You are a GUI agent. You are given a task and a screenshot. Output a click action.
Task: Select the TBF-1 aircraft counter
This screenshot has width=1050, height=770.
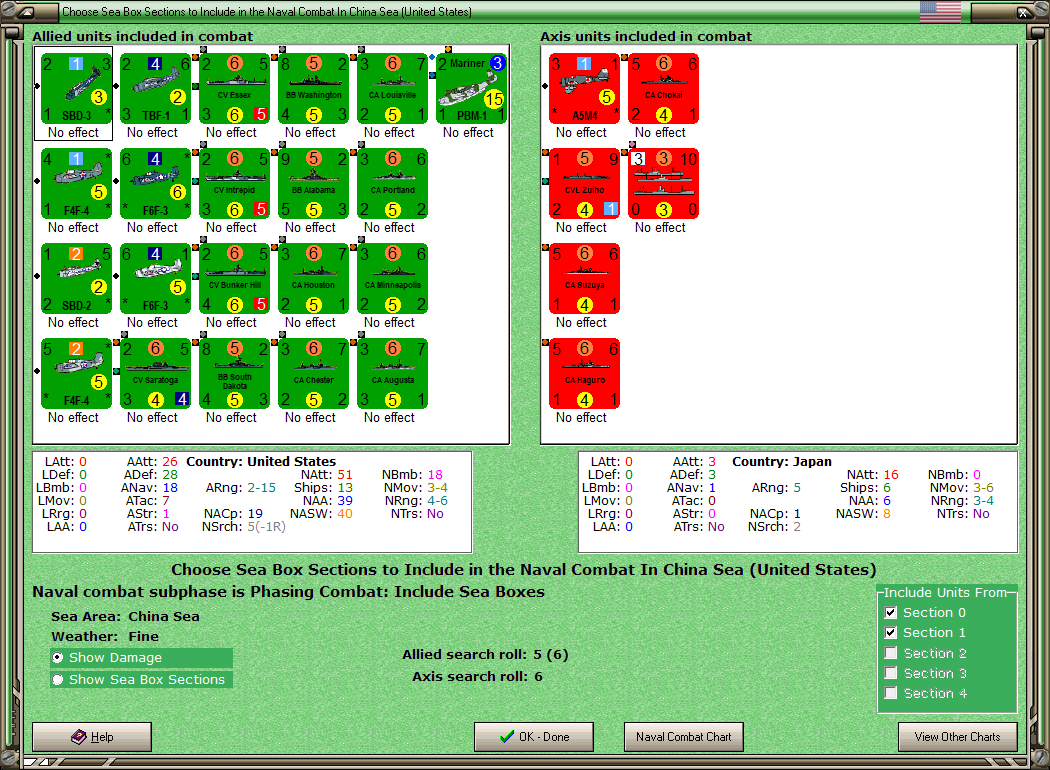(x=155, y=88)
